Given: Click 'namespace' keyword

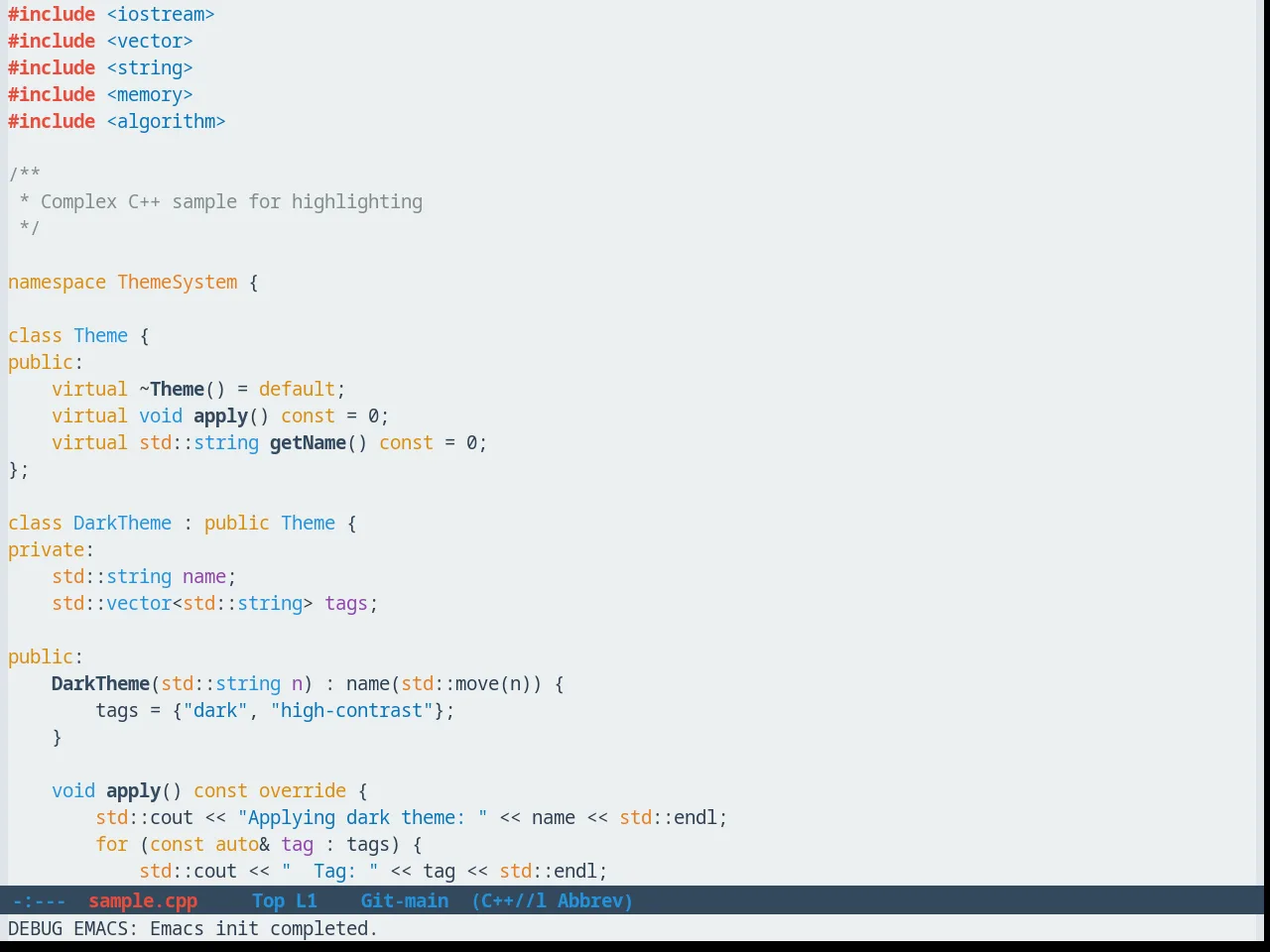Looking at the screenshot, I should tap(57, 282).
